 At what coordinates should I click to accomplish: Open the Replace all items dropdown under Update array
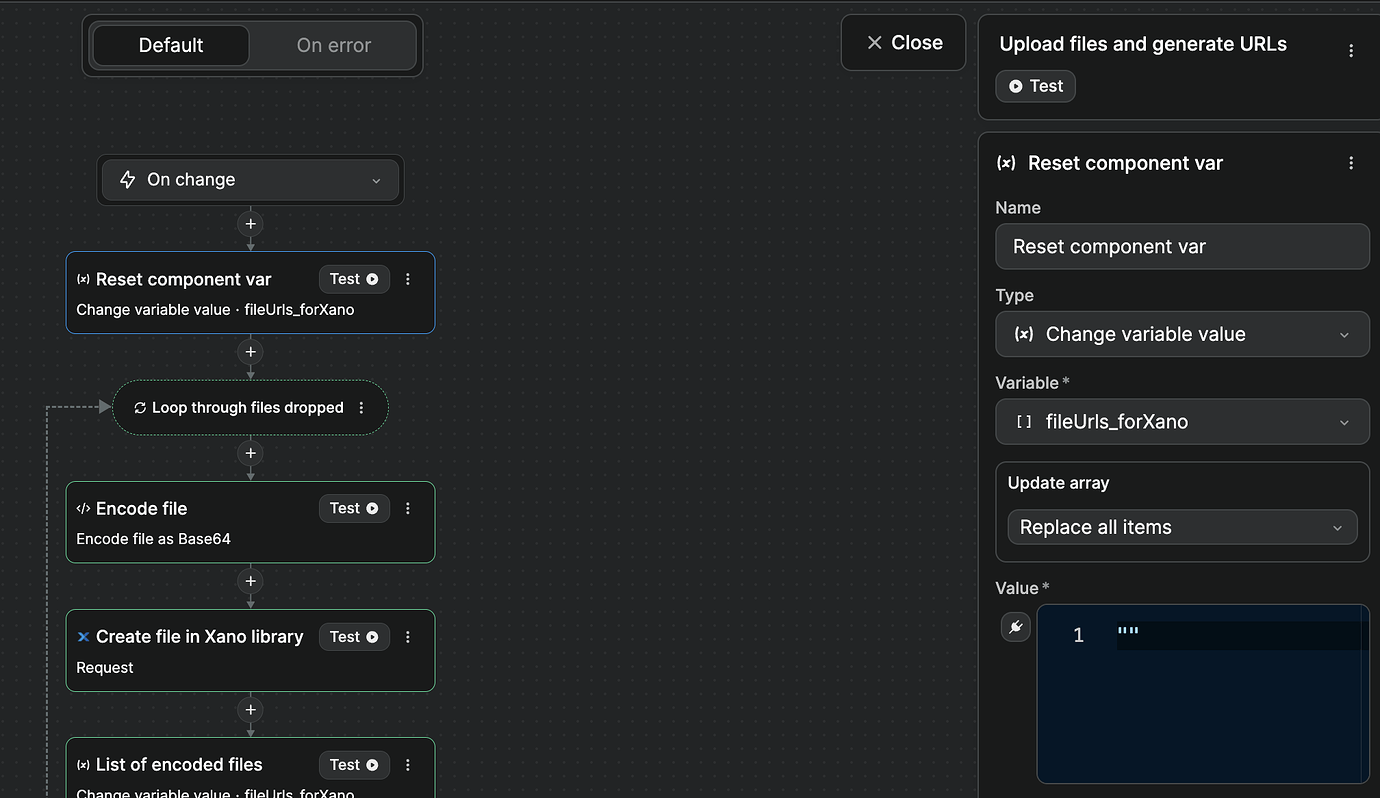click(x=1182, y=527)
